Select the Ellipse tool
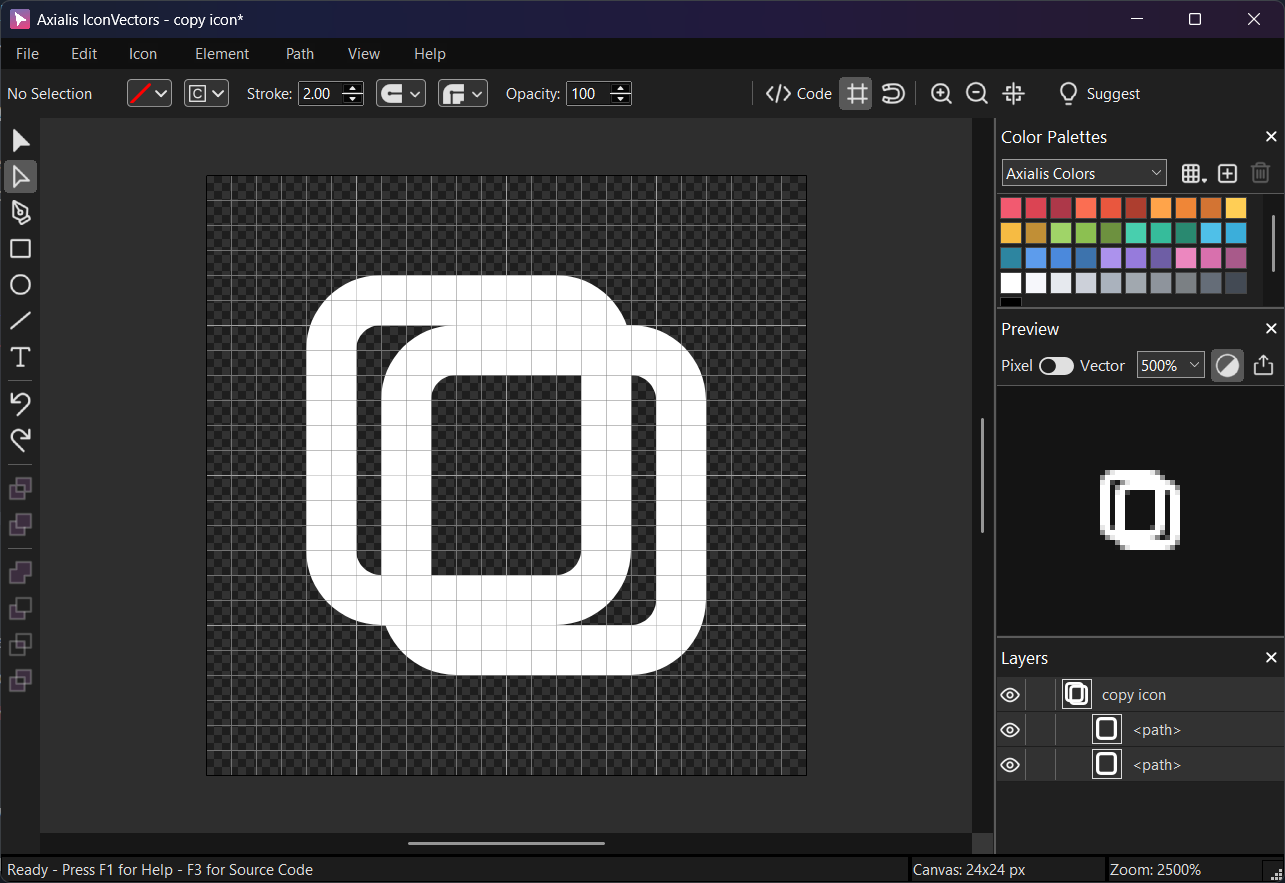Viewport: 1285px width, 883px height. click(x=20, y=284)
